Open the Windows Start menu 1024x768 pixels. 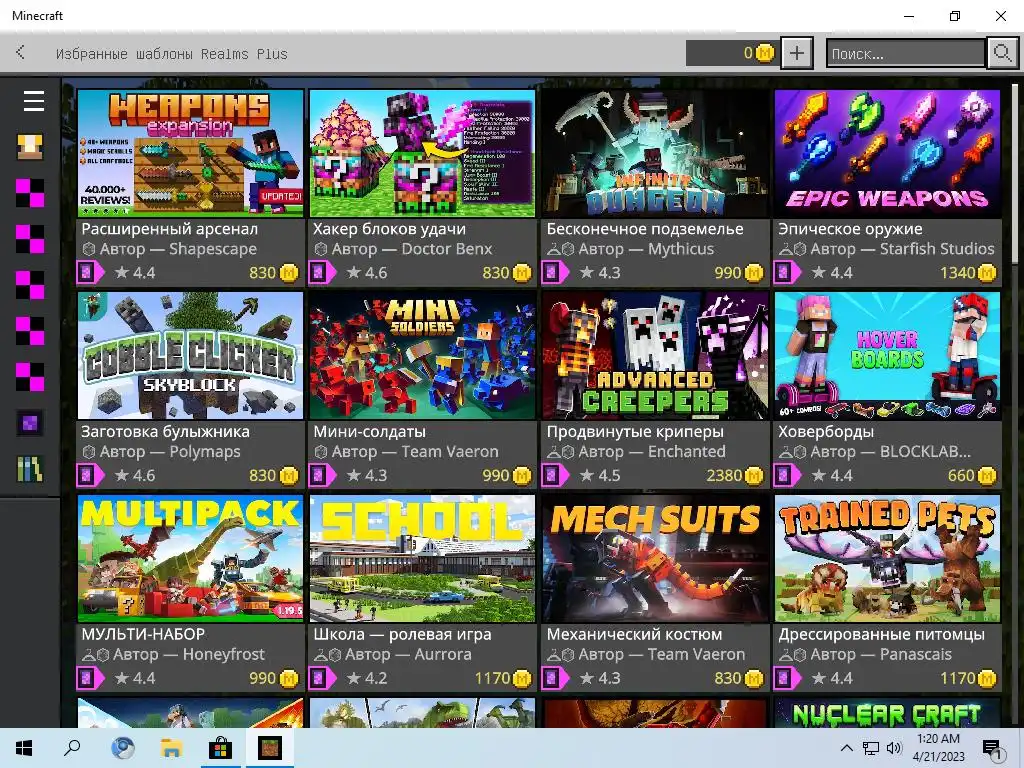[24, 748]
